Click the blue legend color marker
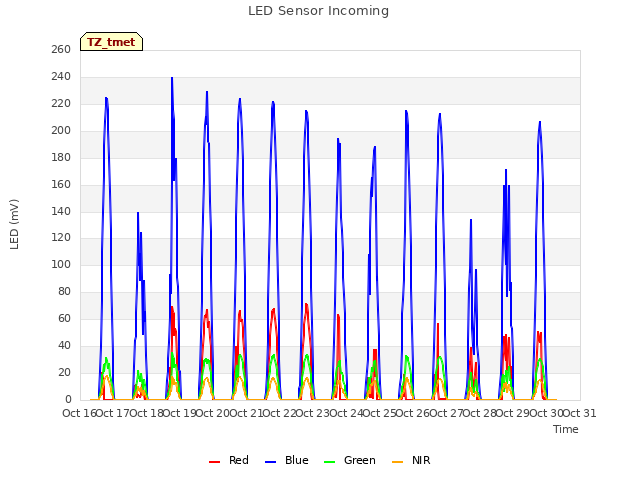The height and width of the screenshot is (480, 640). (271, 462)
